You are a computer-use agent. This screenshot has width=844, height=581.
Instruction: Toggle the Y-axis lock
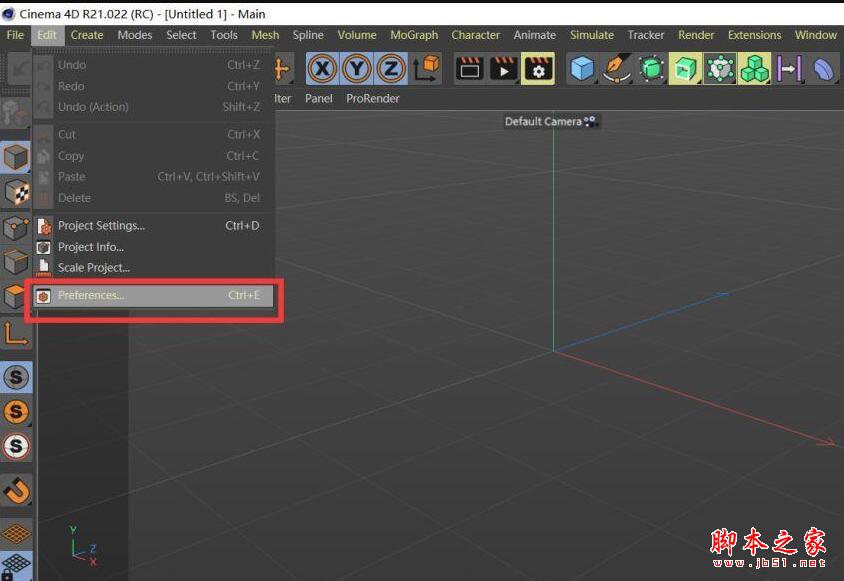(355, 68)
